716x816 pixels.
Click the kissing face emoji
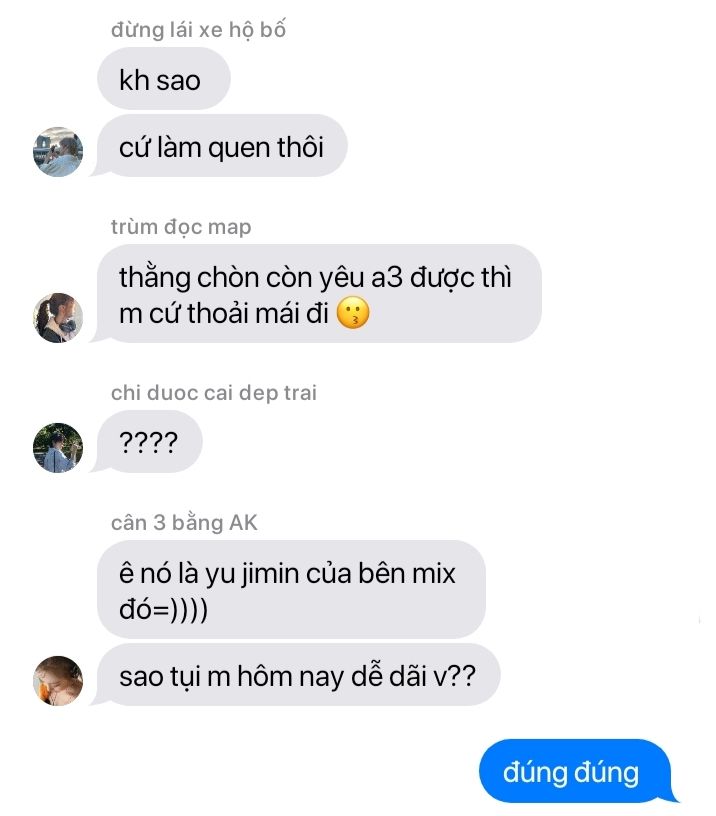(353, 313)
